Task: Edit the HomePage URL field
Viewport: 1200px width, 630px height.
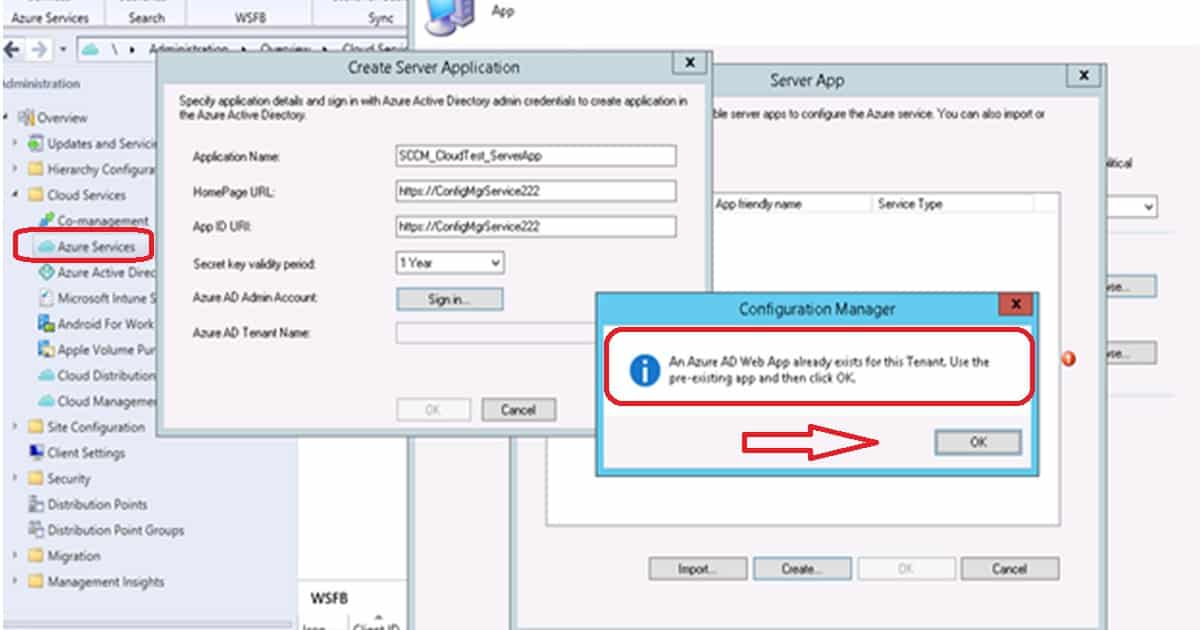Action: pyautogui.click(x=536, y=191)
